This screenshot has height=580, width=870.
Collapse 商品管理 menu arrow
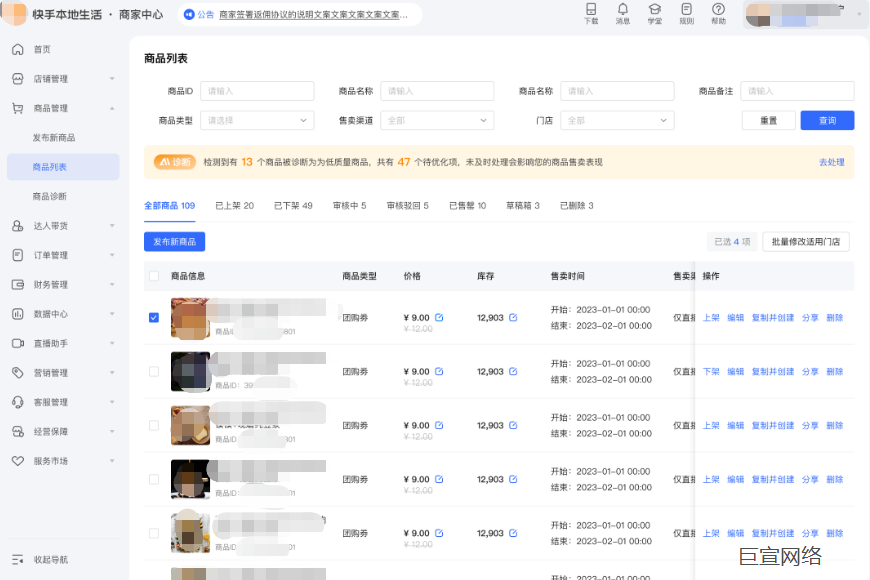(112, 108)
